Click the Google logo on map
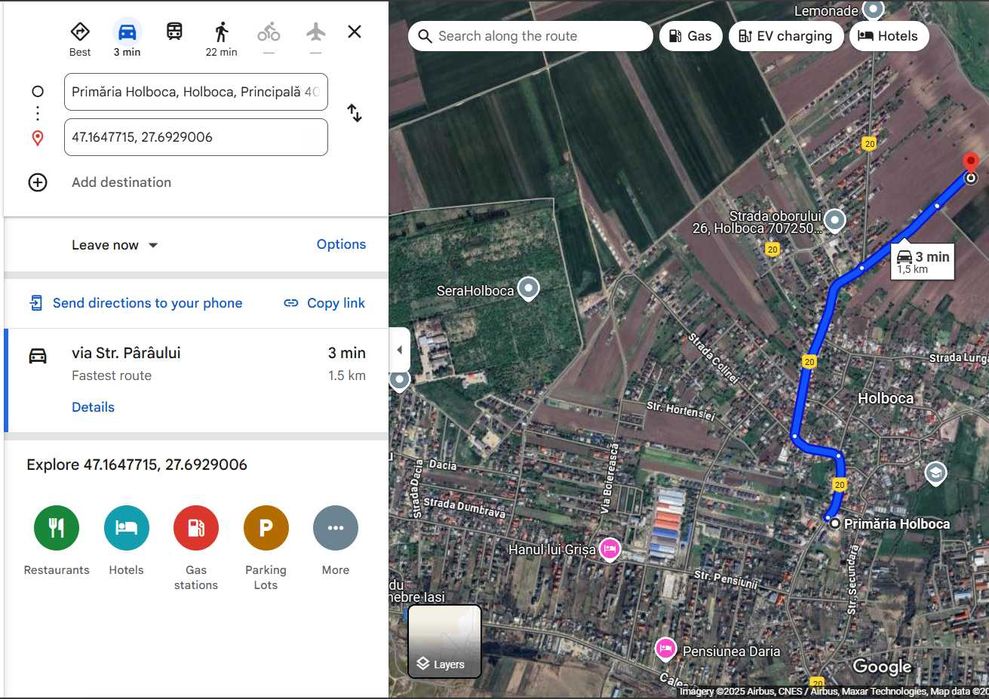 tap(882, 666)
